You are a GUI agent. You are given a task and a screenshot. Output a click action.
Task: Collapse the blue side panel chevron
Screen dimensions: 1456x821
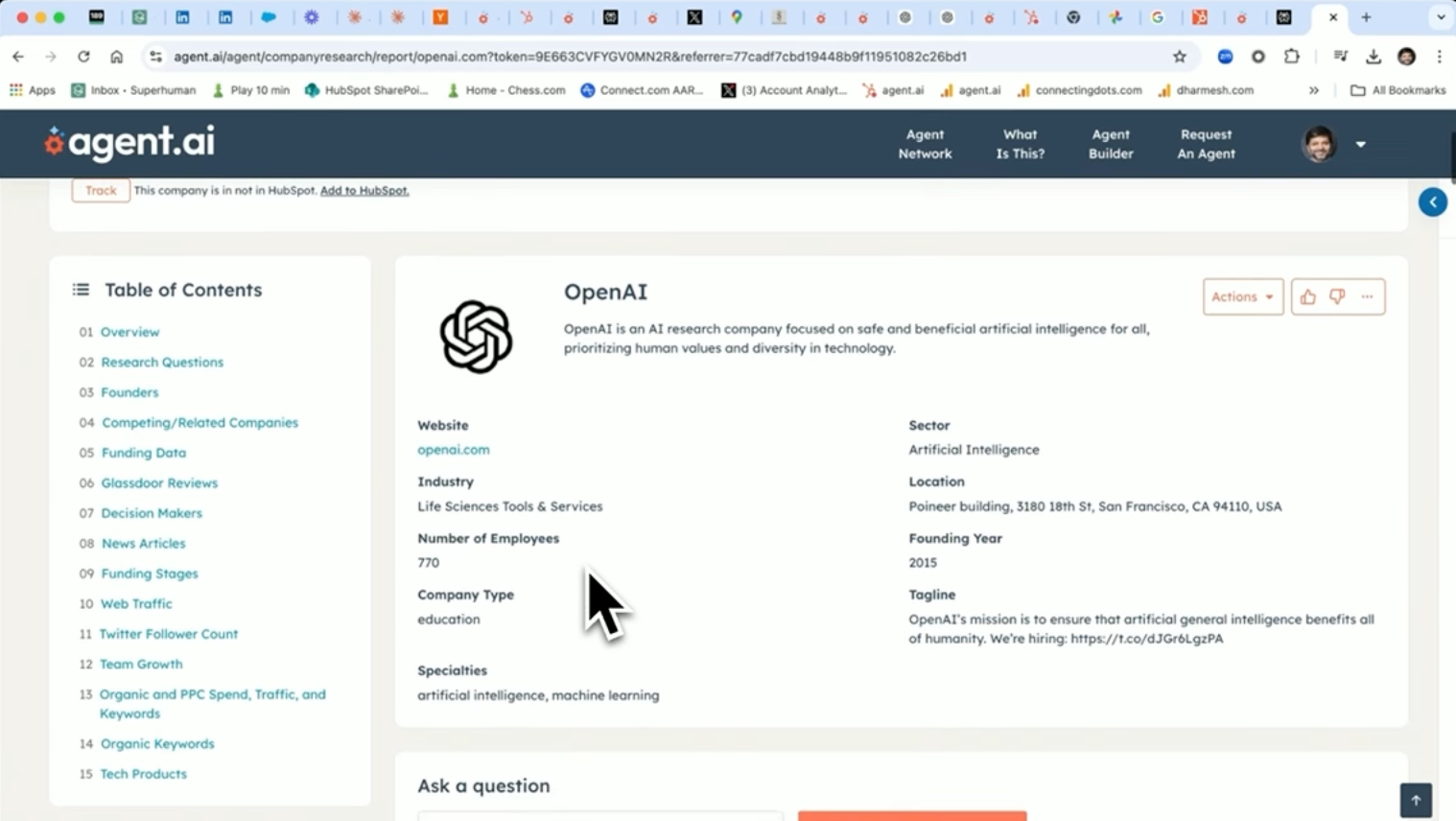(x=1433, y=202)
